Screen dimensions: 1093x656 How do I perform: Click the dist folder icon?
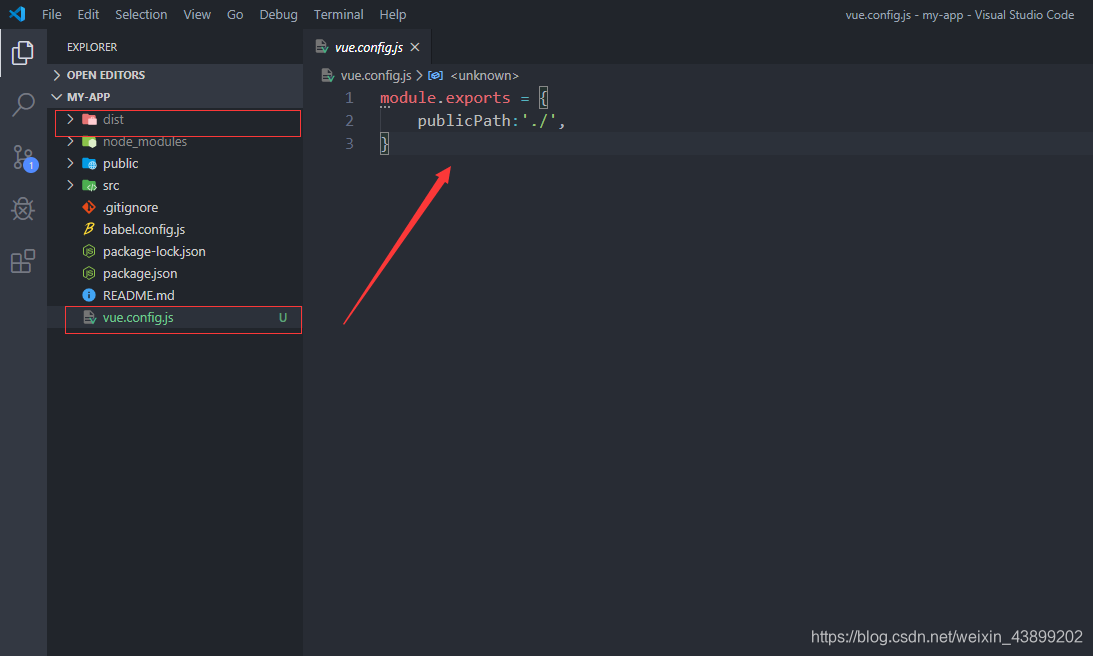(89, 119)
